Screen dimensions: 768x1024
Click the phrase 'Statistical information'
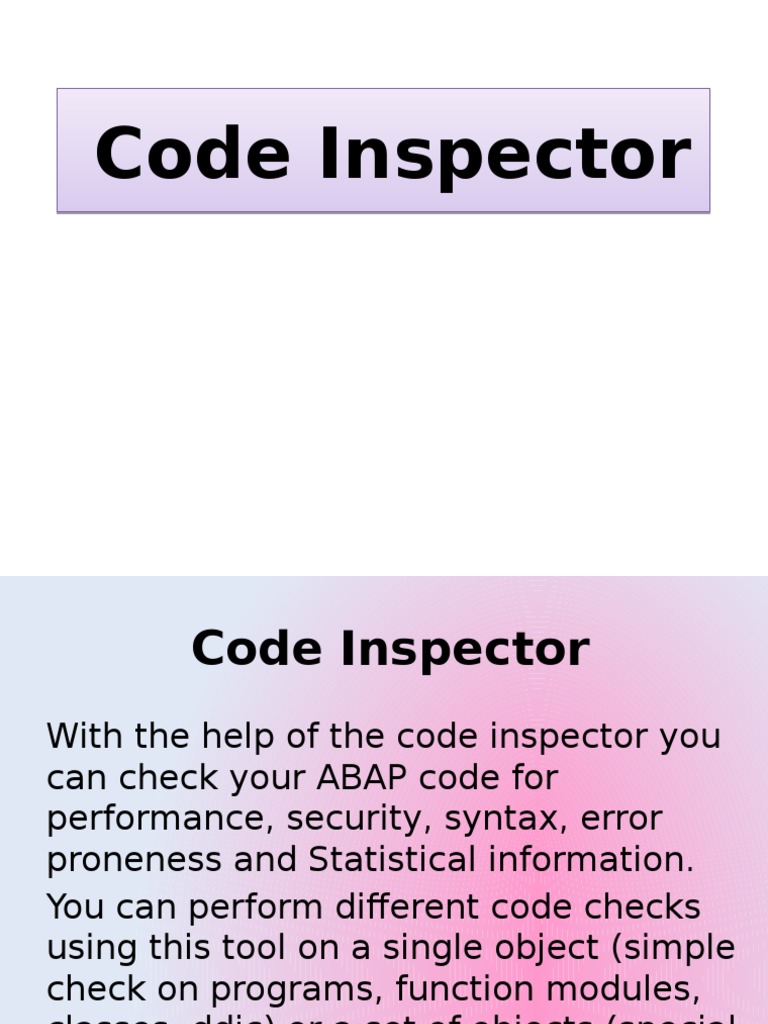tap(500, 860)
